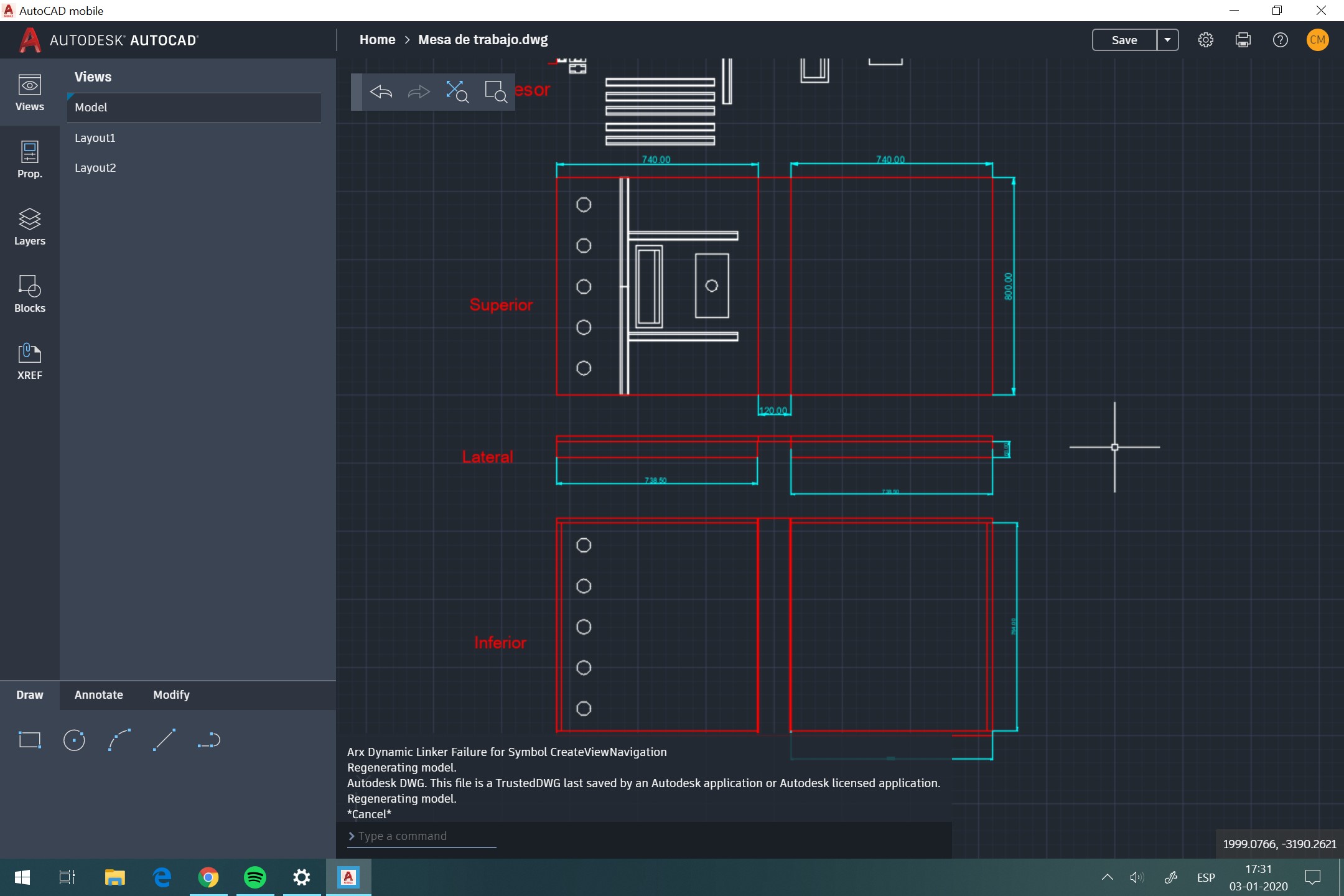Image resolution: width=1344 pixels, height=896 pixels.
Task: Click the Save button
Action: [x=1124, y=40]
